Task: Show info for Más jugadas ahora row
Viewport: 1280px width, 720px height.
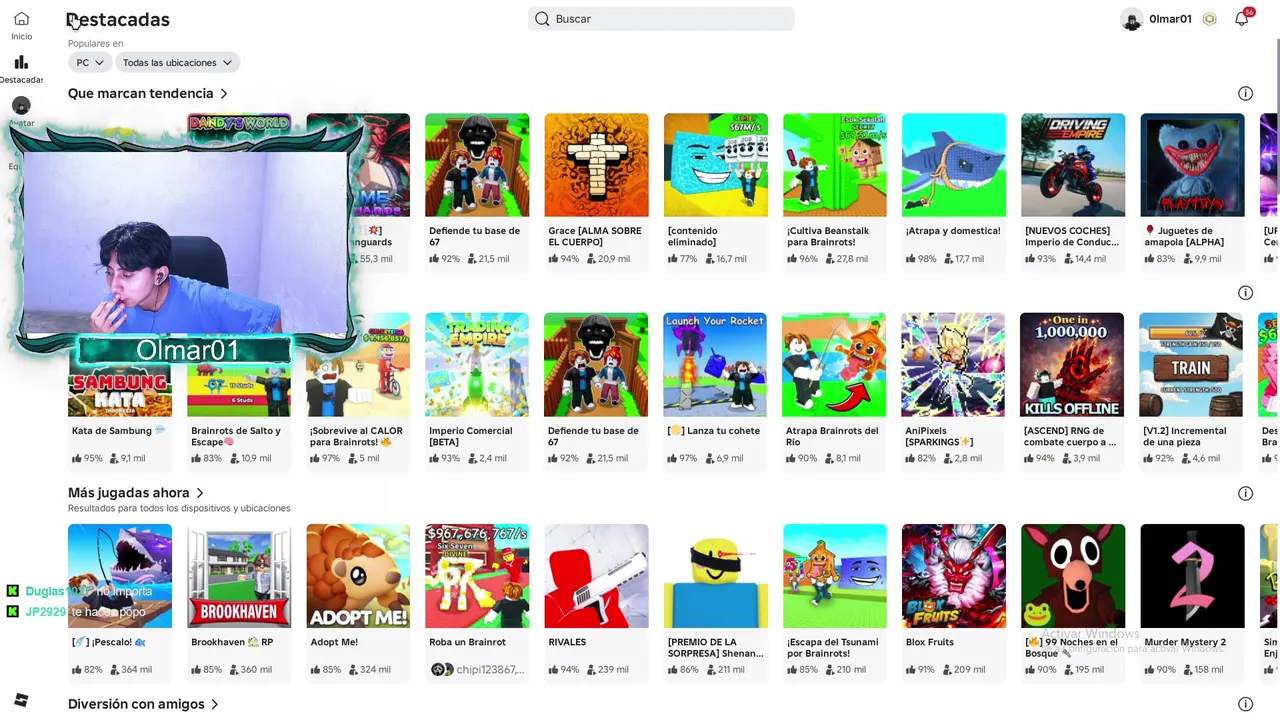Action: tap(1245, 493)
